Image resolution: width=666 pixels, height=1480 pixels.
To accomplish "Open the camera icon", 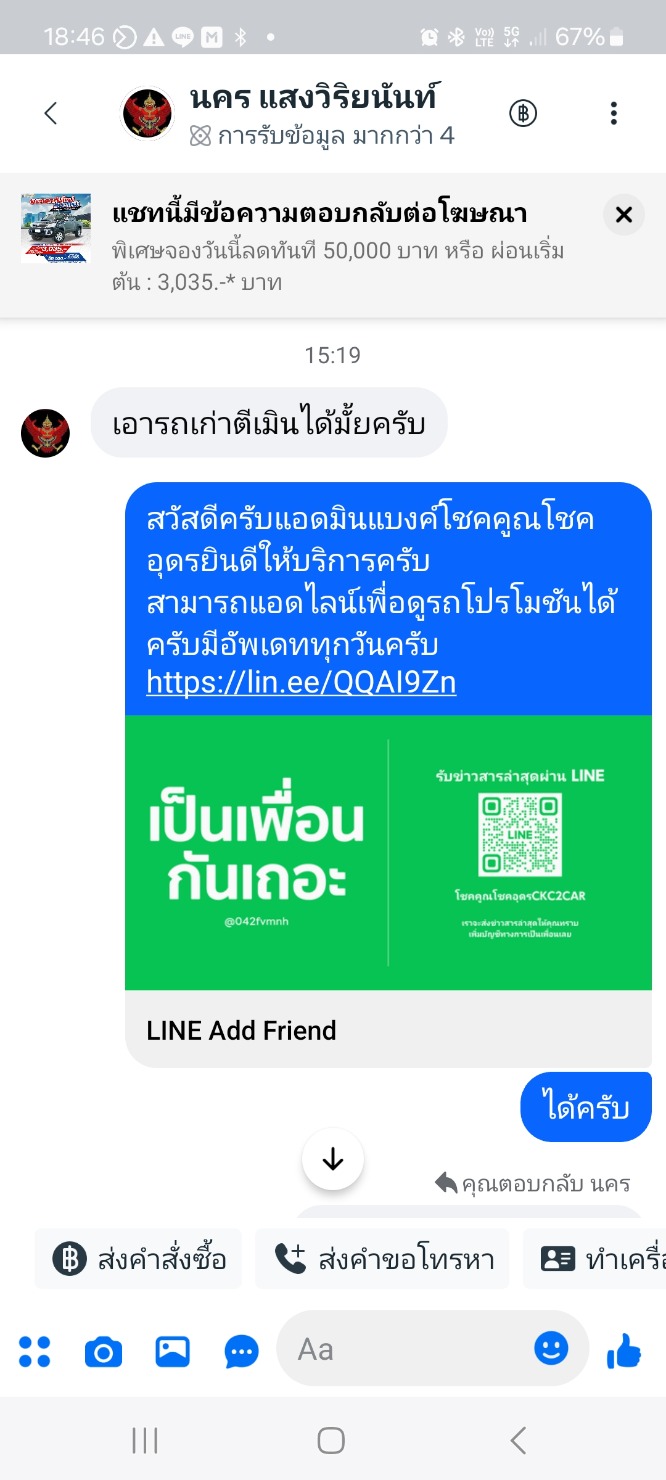I will tap(103, 1353).
